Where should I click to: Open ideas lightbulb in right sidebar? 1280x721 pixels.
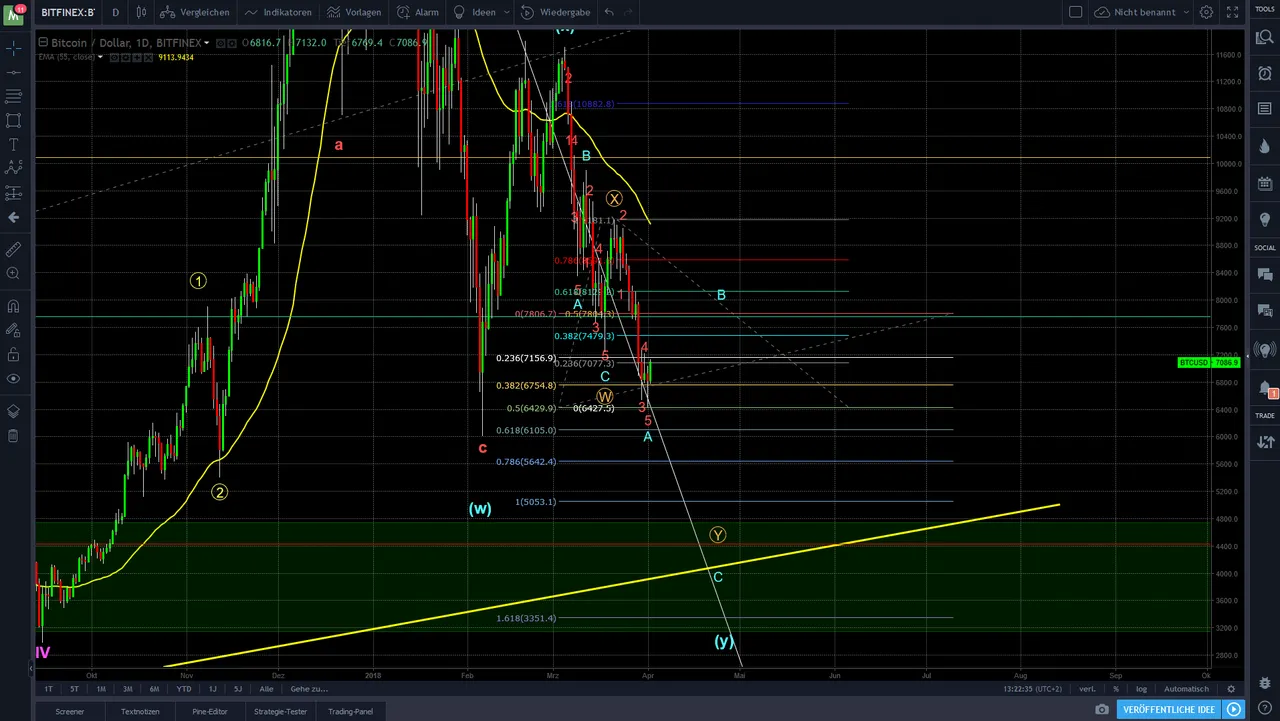click(1265, 219)
